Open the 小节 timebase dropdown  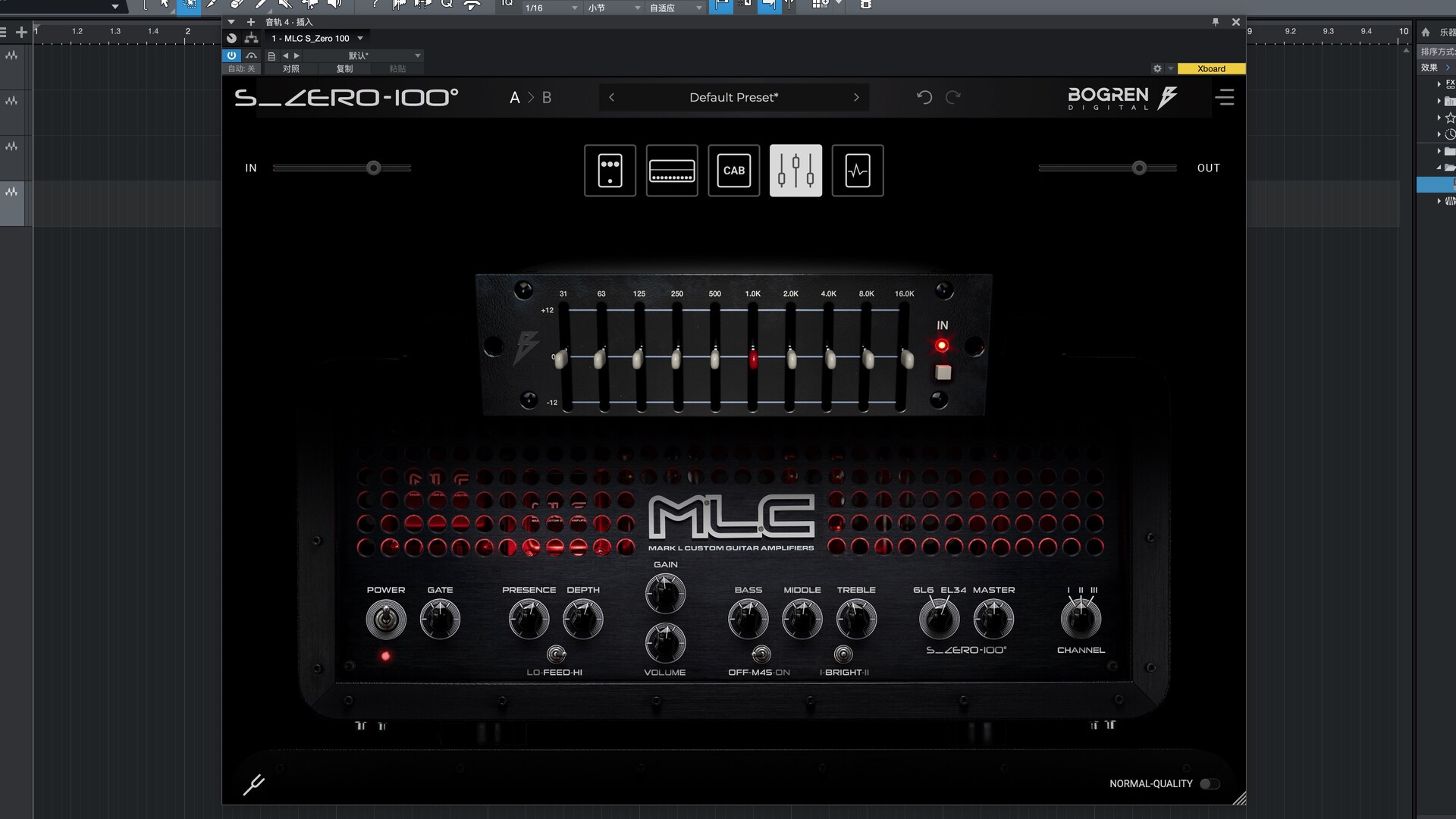[614, 8]
